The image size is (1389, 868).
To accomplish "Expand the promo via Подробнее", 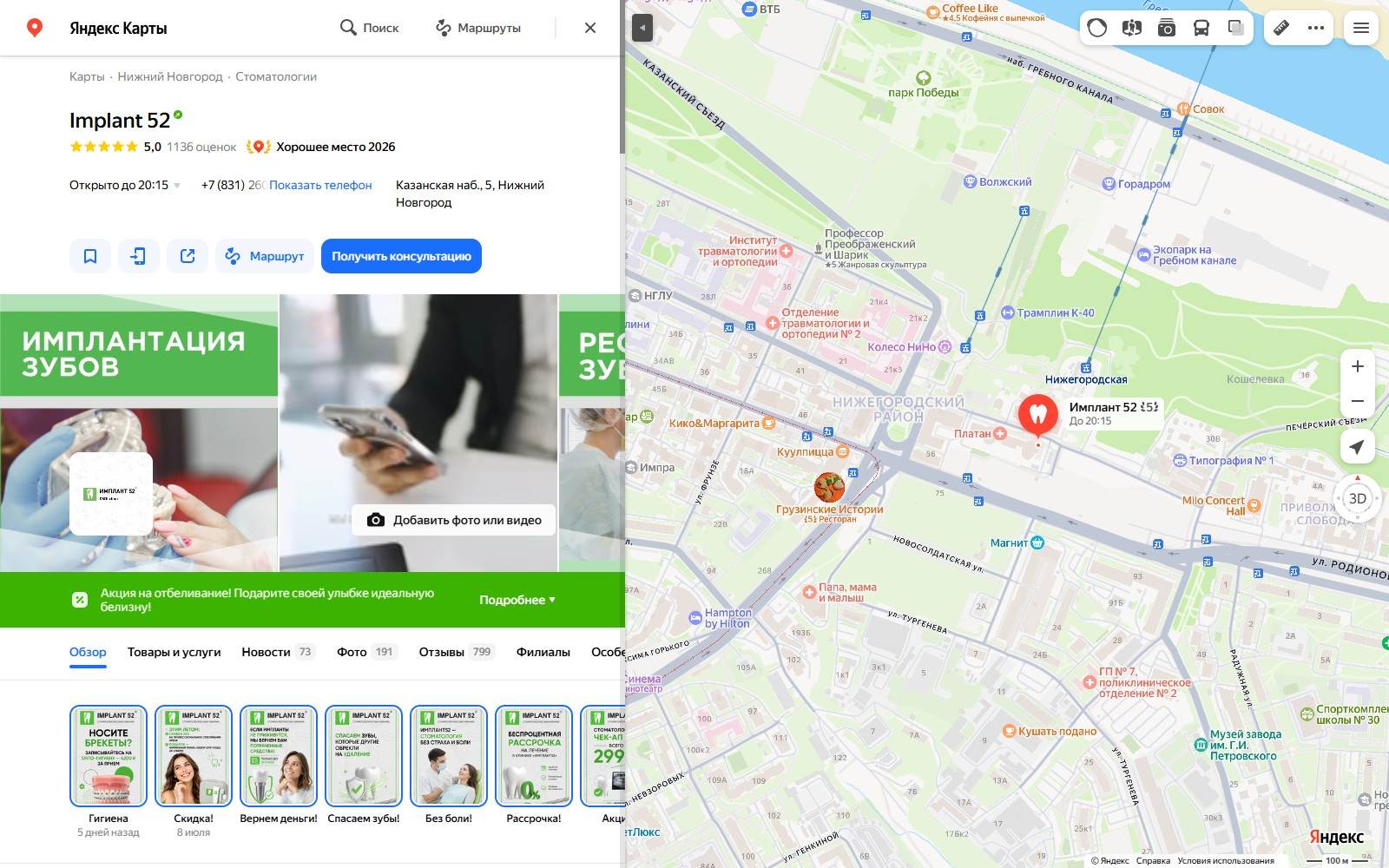I will 517,600.
